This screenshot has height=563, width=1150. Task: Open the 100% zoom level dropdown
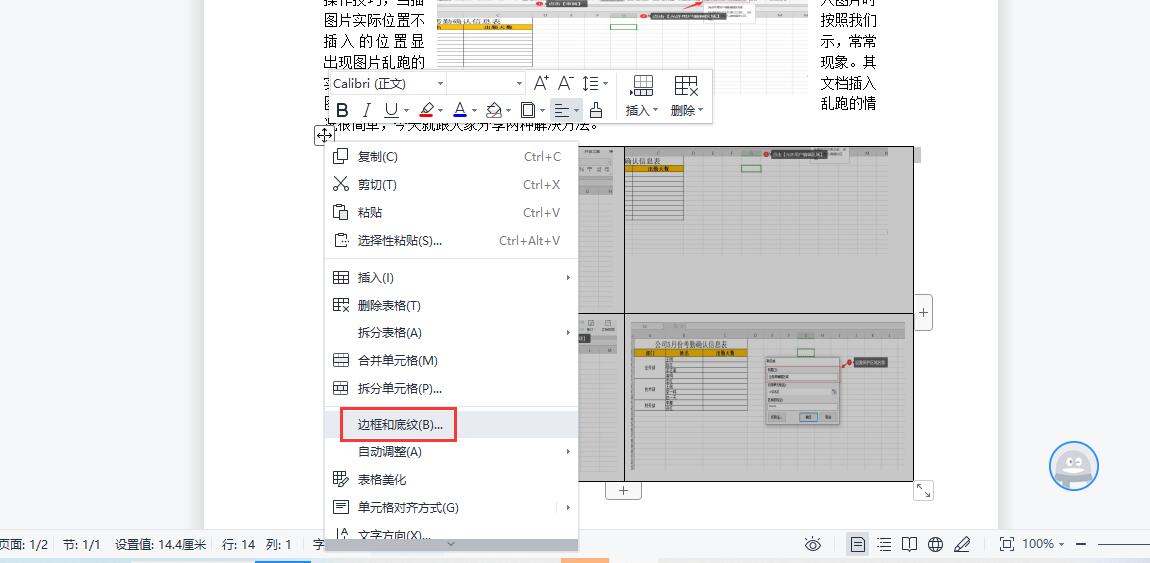tap(1043, 544)
